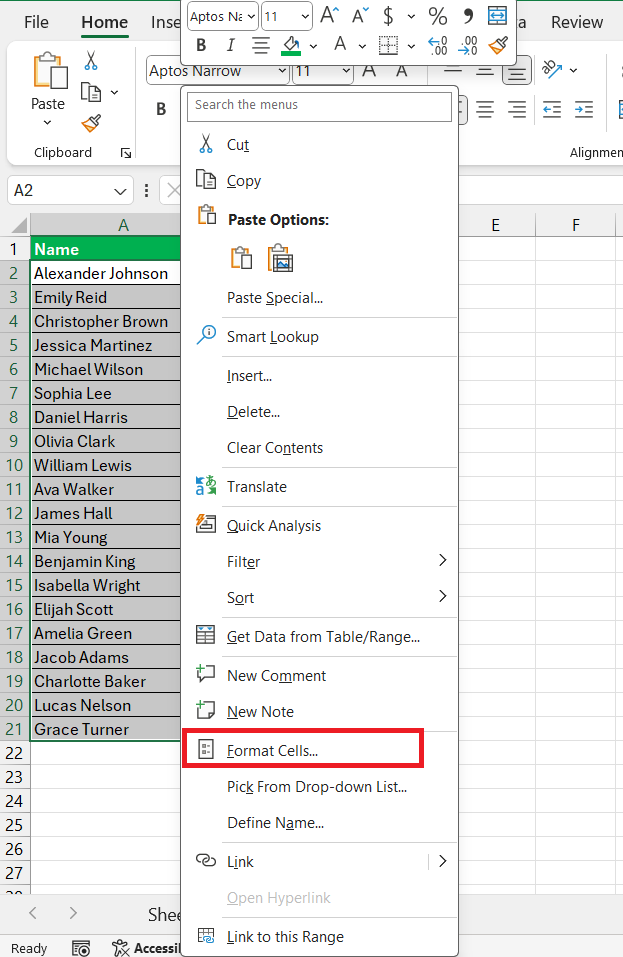Expand the Name Box dropdown
The width and height of the screenshot is (623, 957).
point(120,191)
